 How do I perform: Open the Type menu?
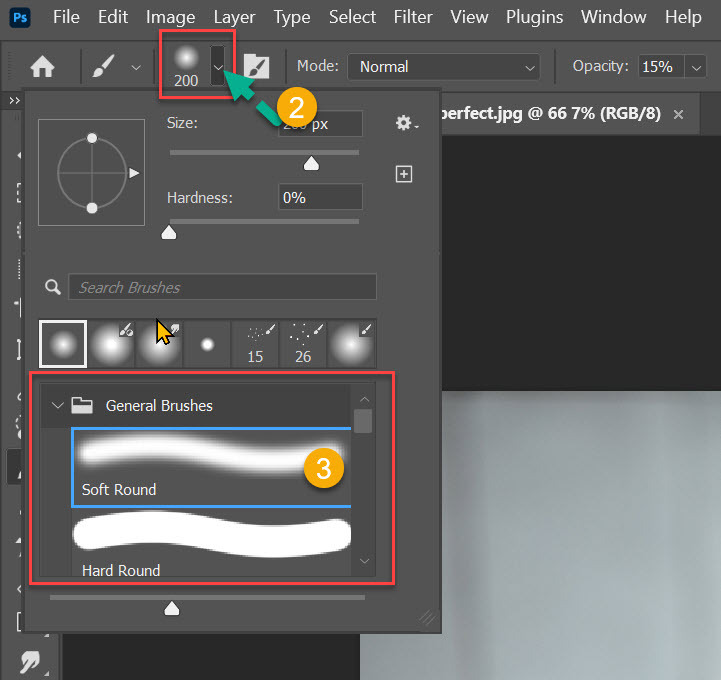(x=292, y=17)
